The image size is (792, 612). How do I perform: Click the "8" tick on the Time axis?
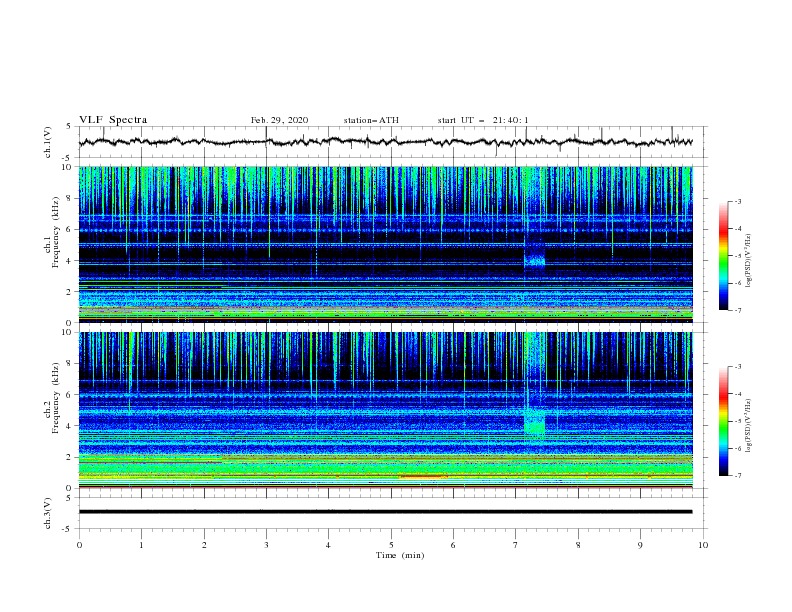pyautogui.click(x=578, y=545)
